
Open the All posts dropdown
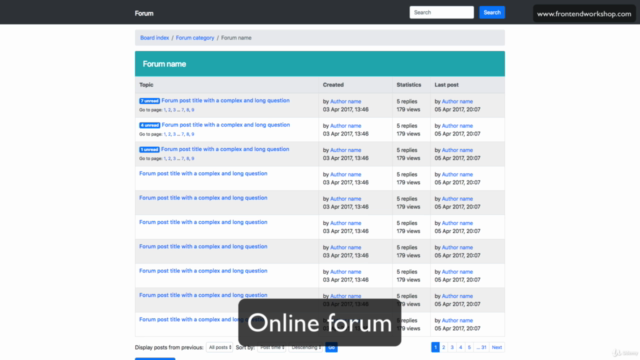click(220, 347)
